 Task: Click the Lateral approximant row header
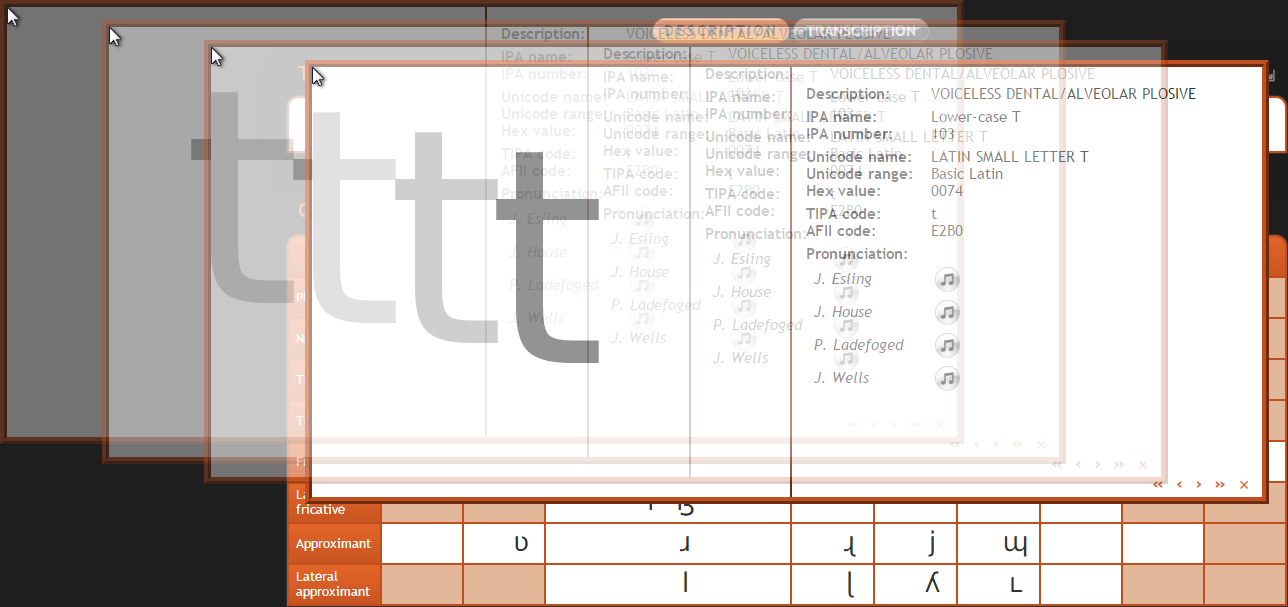[x=334, y=584]
